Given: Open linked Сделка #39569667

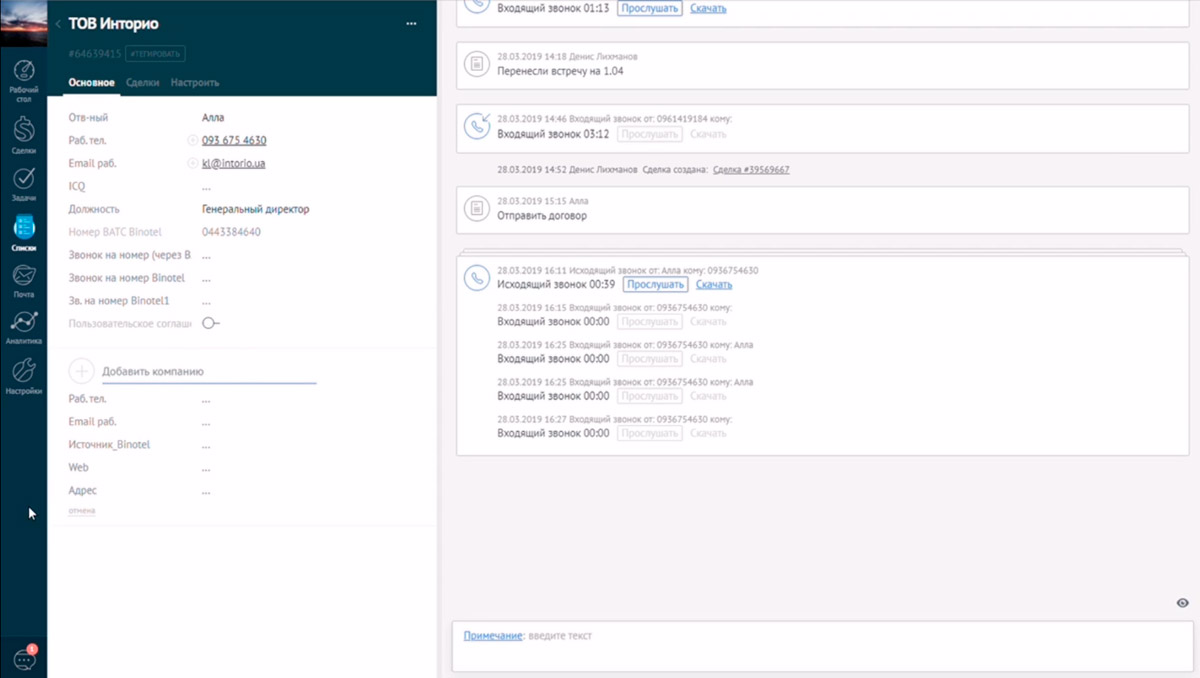Looking at the screenshot, I should (x=751, y=170).
